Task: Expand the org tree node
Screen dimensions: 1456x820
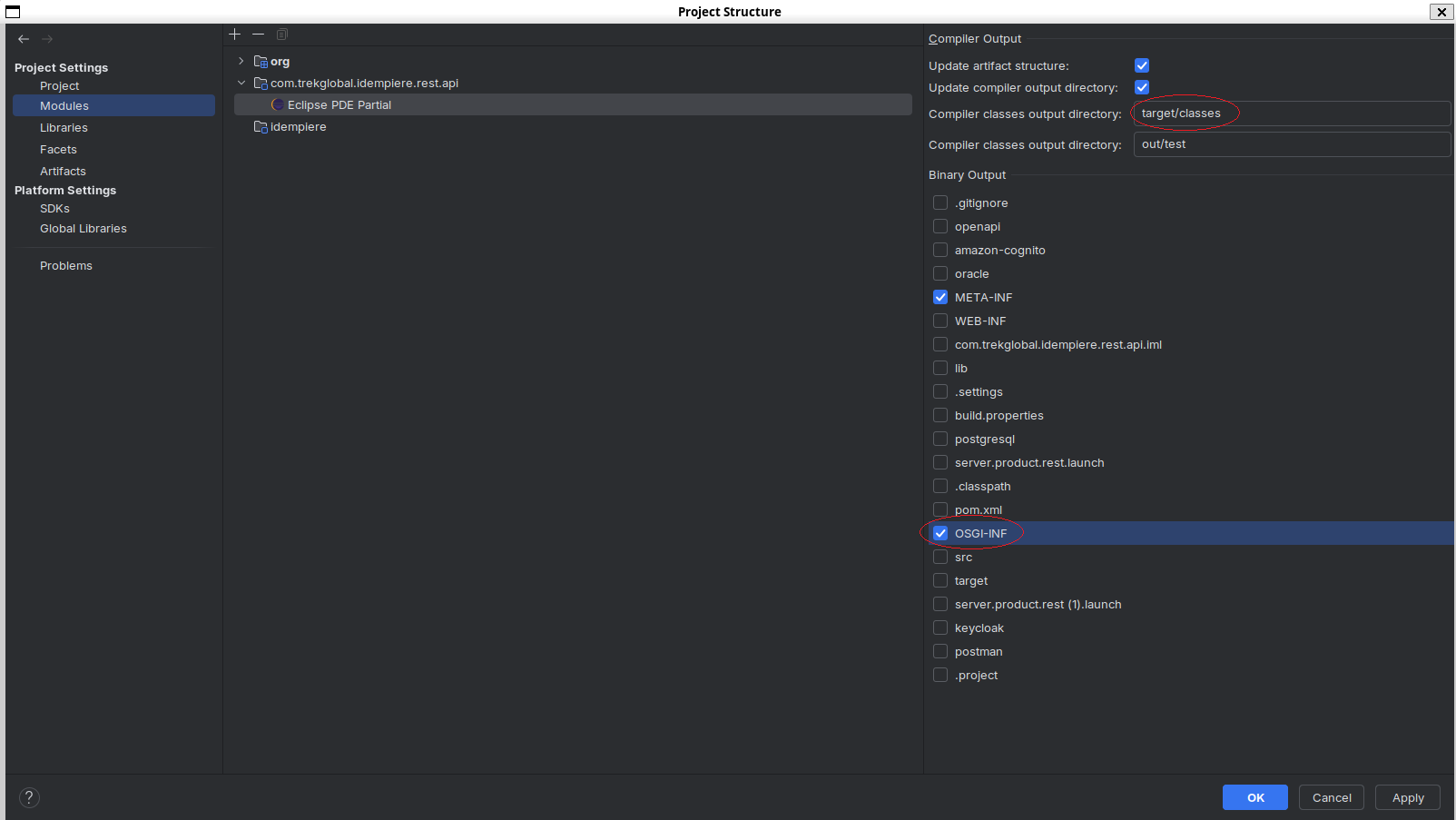Action: click(240, 61)
